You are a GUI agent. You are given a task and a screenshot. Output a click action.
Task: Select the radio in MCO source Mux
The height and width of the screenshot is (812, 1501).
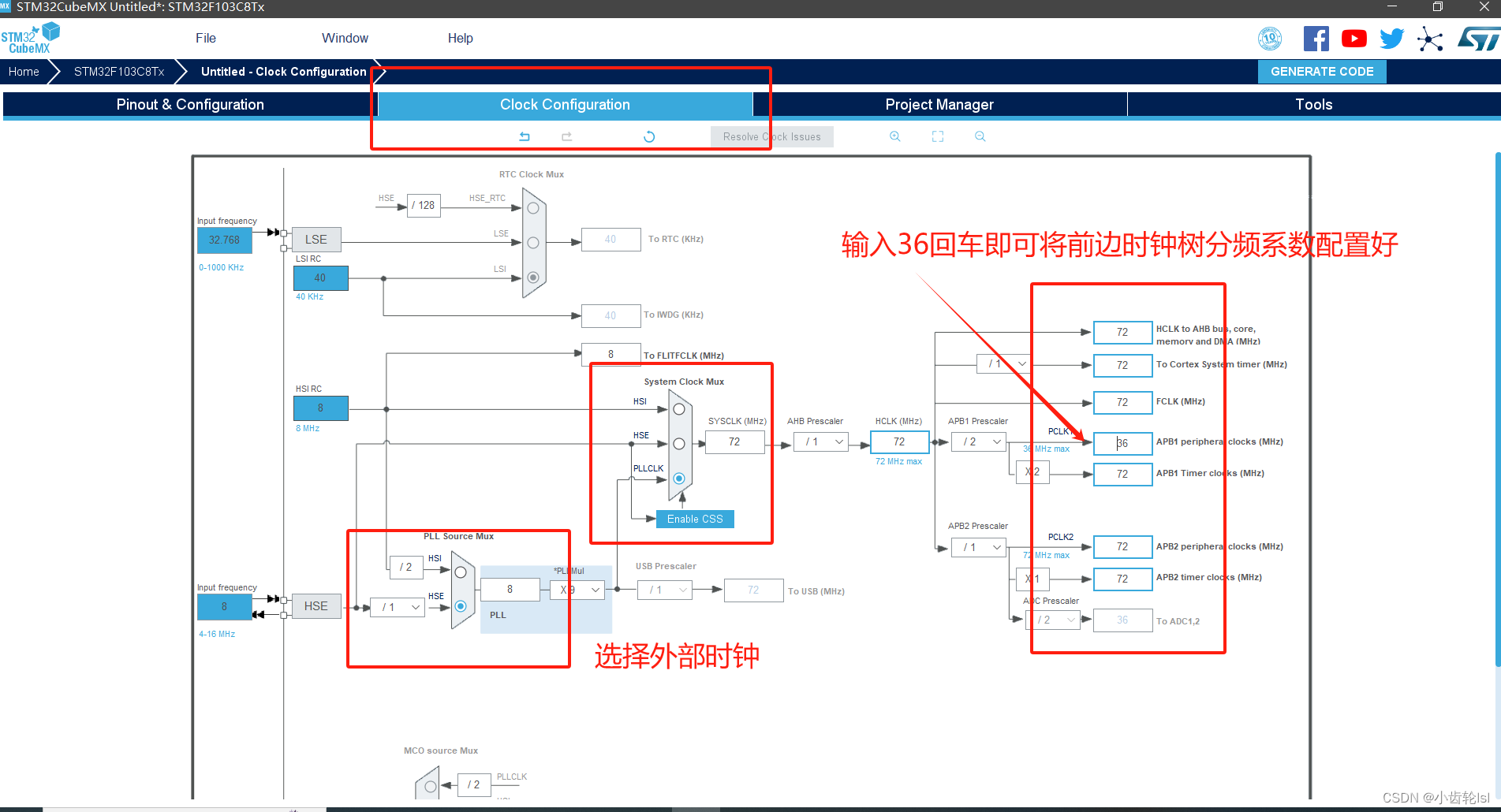431,787
